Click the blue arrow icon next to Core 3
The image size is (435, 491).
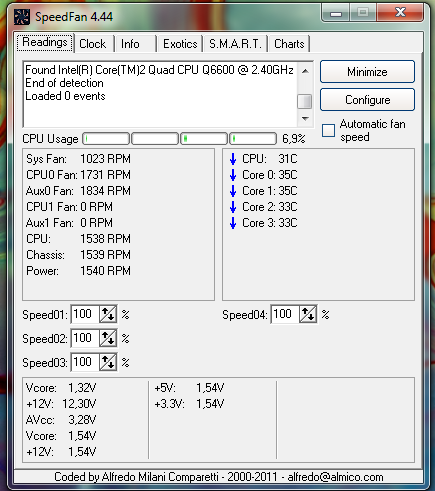[x=233, y=223]
